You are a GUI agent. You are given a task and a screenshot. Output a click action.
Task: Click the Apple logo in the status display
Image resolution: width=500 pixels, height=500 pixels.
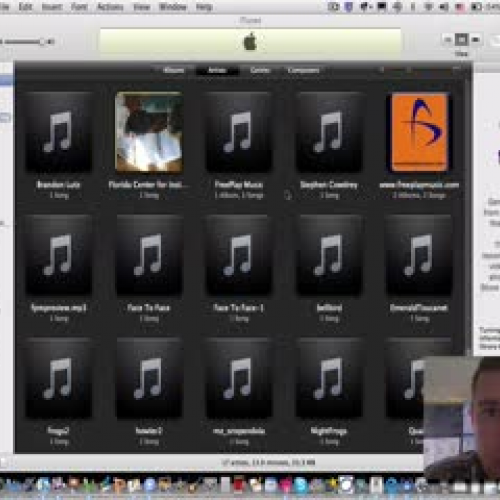coord(250,42)
